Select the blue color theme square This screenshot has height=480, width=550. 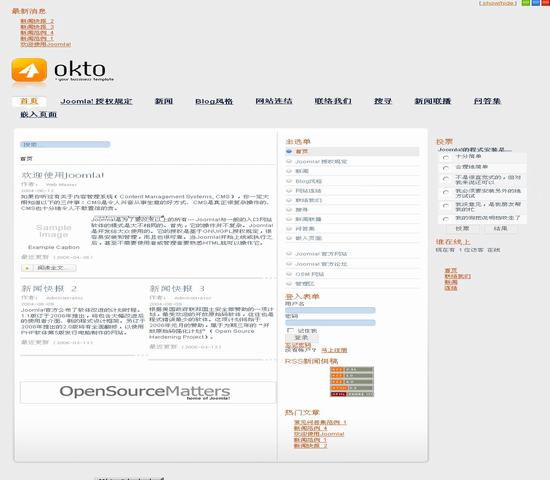click(x=536, y=3)
